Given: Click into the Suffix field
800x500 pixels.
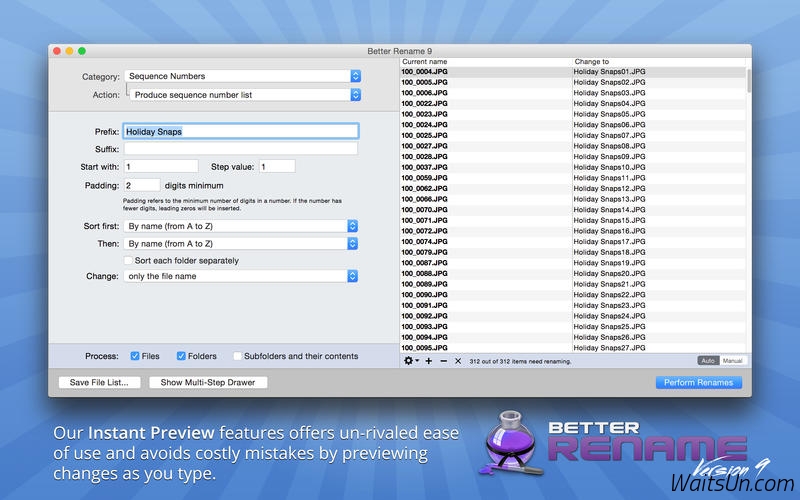Looking at the screenshot, I should point(241,149).
